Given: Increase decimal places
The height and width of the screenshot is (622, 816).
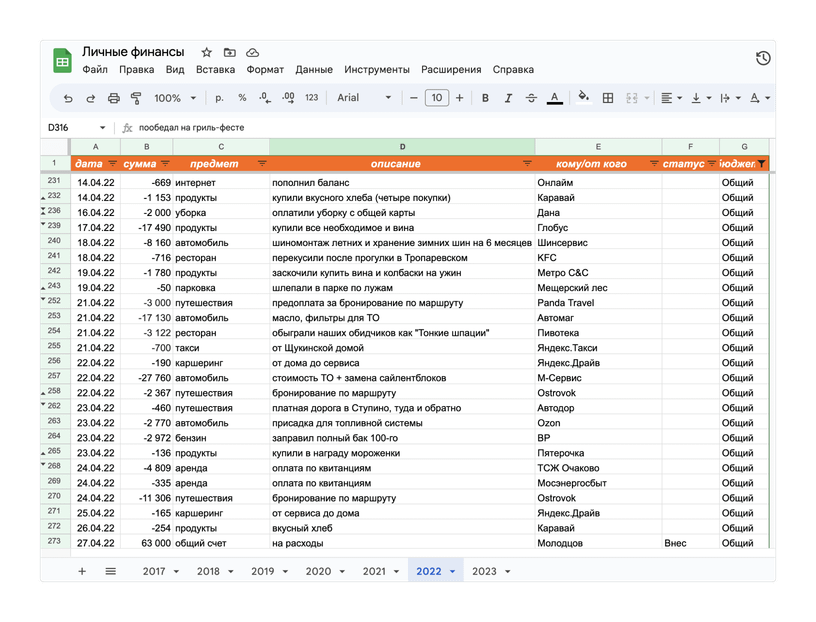Looking at the screenshot, I should coord(288,98).
